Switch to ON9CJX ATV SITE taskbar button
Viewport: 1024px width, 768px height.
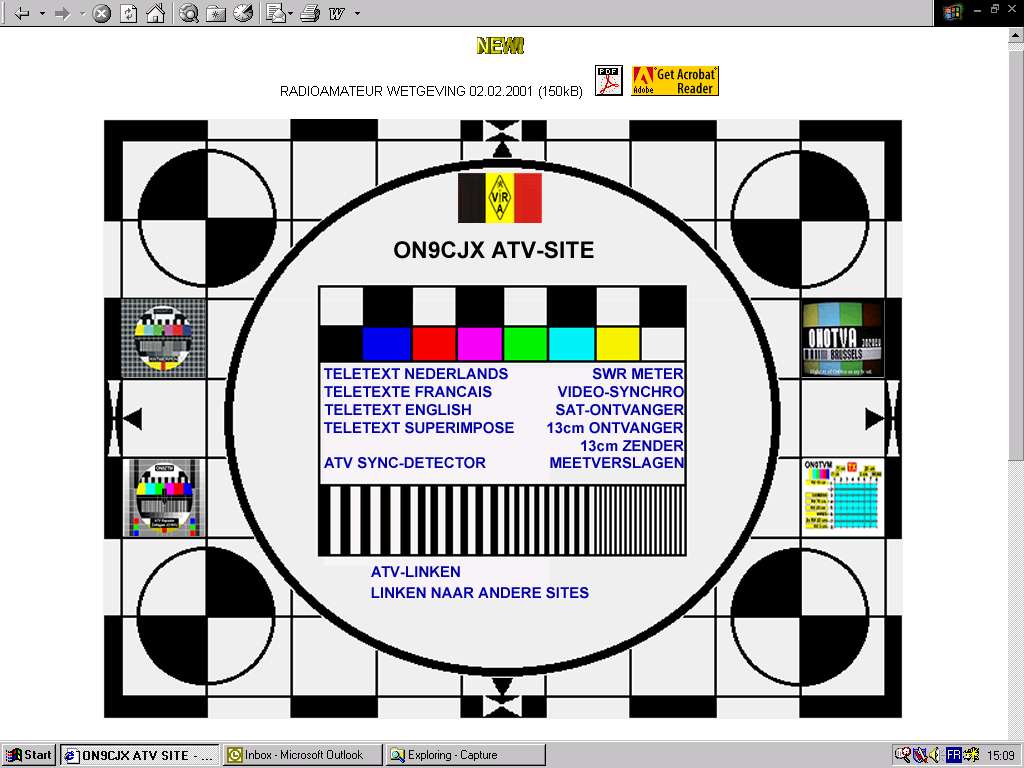(x=140, y=755)
